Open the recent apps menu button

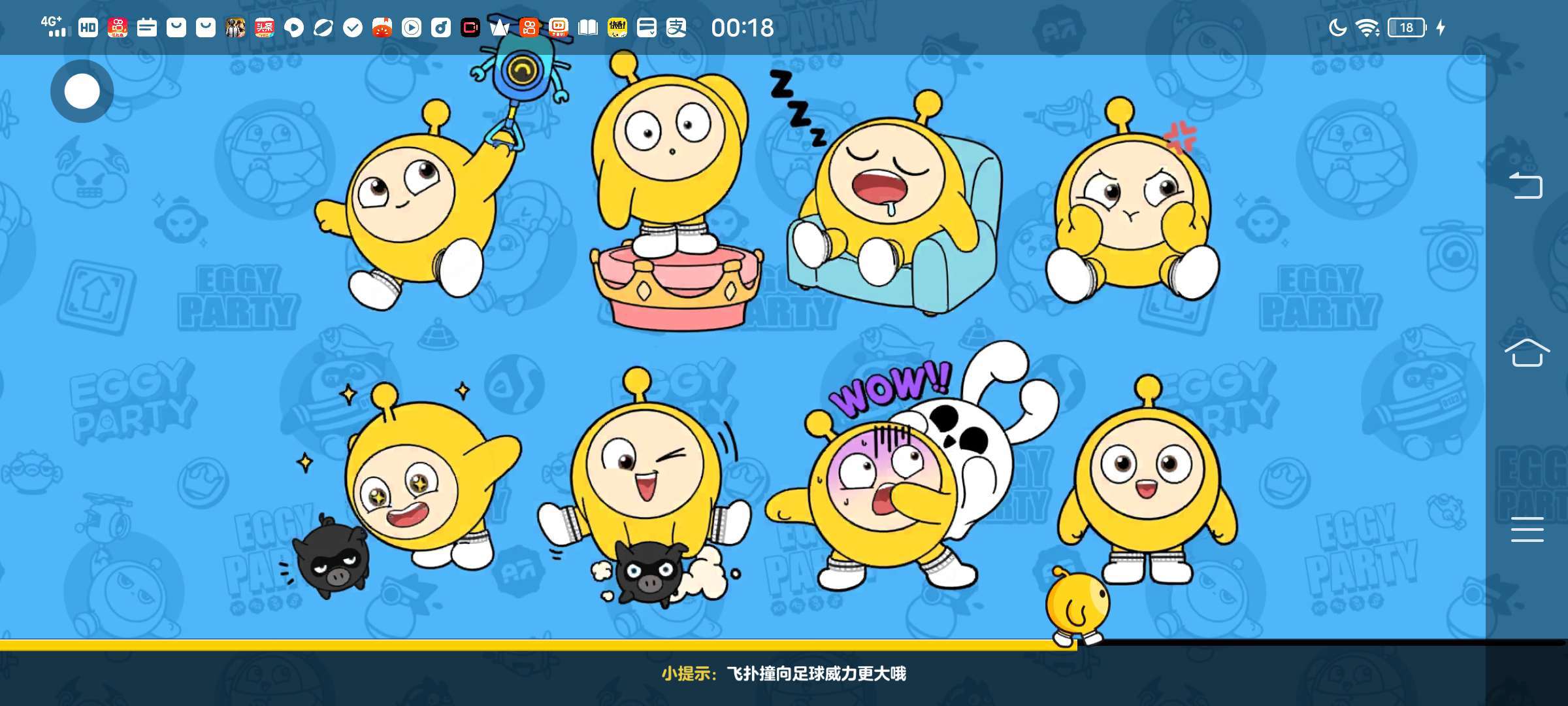click(x=1526, y=529)
